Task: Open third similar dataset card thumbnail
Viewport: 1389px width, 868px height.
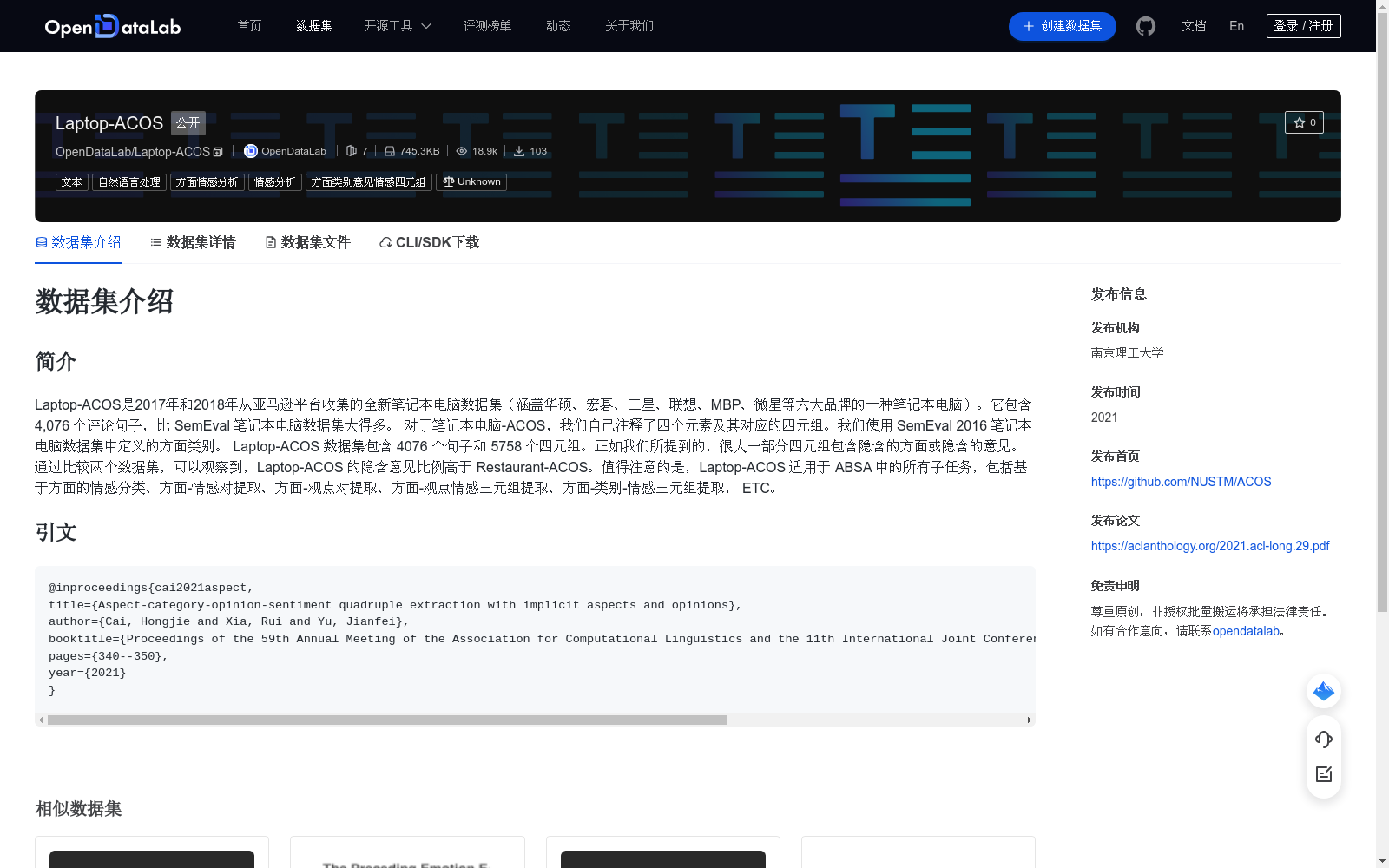Action: pyautogui.click(x=663, y=859)
